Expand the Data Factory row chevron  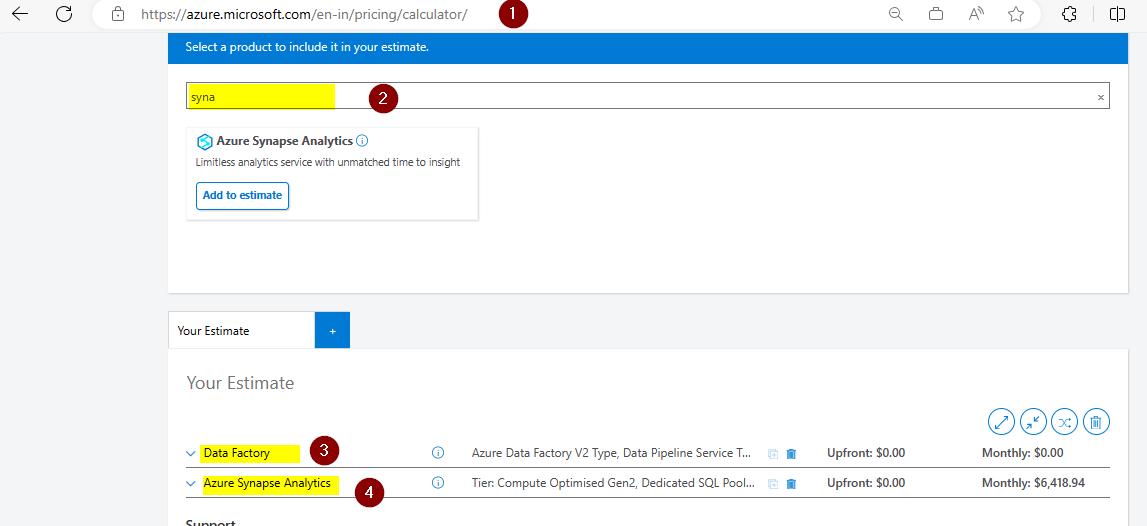(x=191, y=454)
